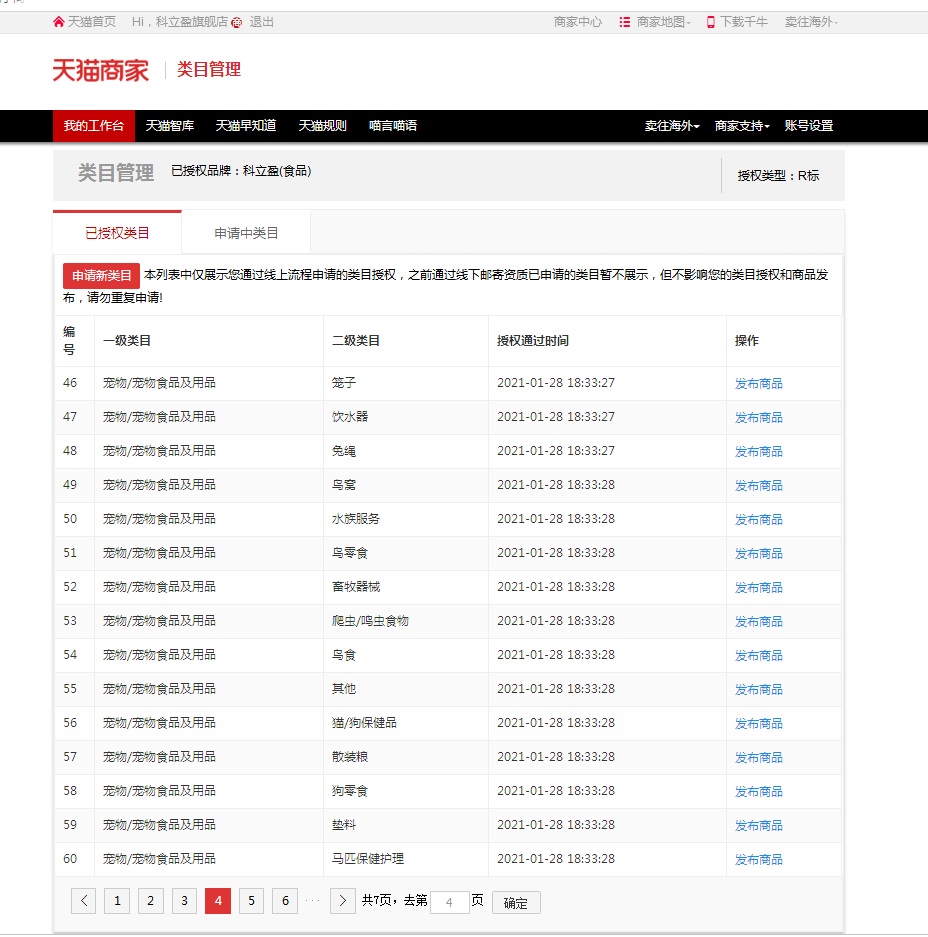
Task: Click 发布商品 for the 鸟零食 row
Action: [758, 554]
